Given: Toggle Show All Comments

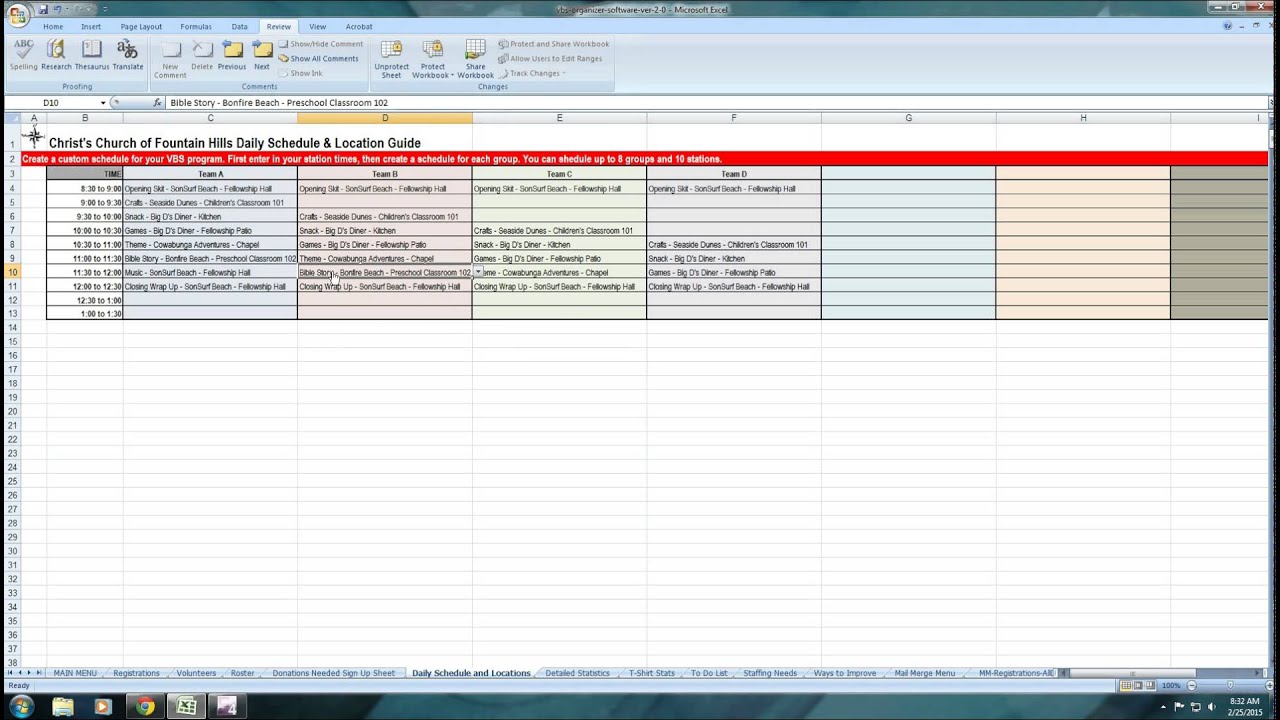Looking at the screenshot, I should 319,58.
